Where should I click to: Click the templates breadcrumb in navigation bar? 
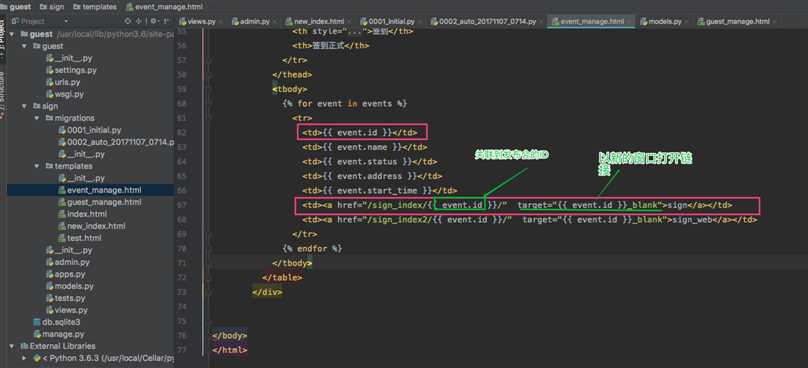[x=95, y=7]
